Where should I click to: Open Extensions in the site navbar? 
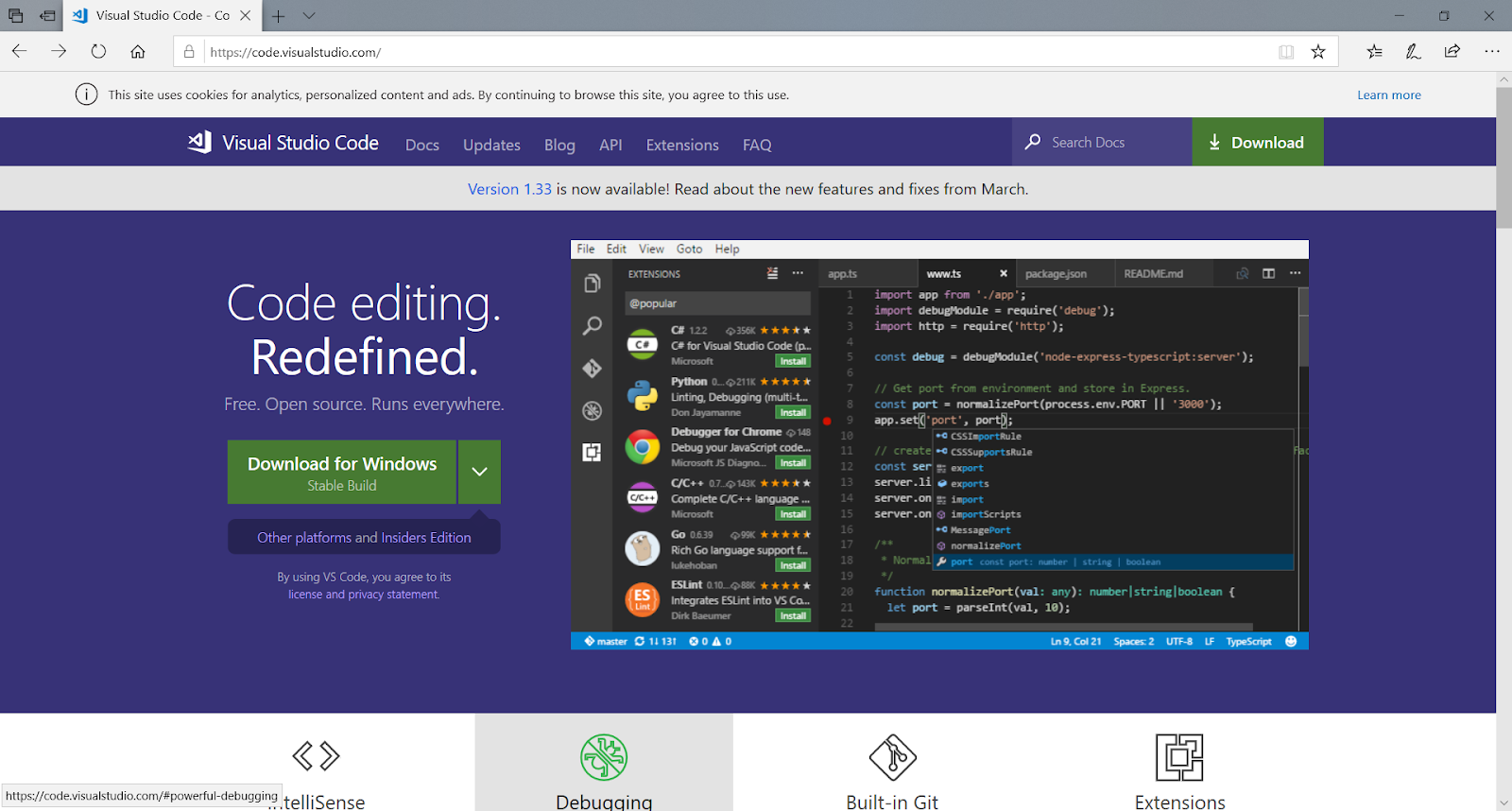[682, 145]
